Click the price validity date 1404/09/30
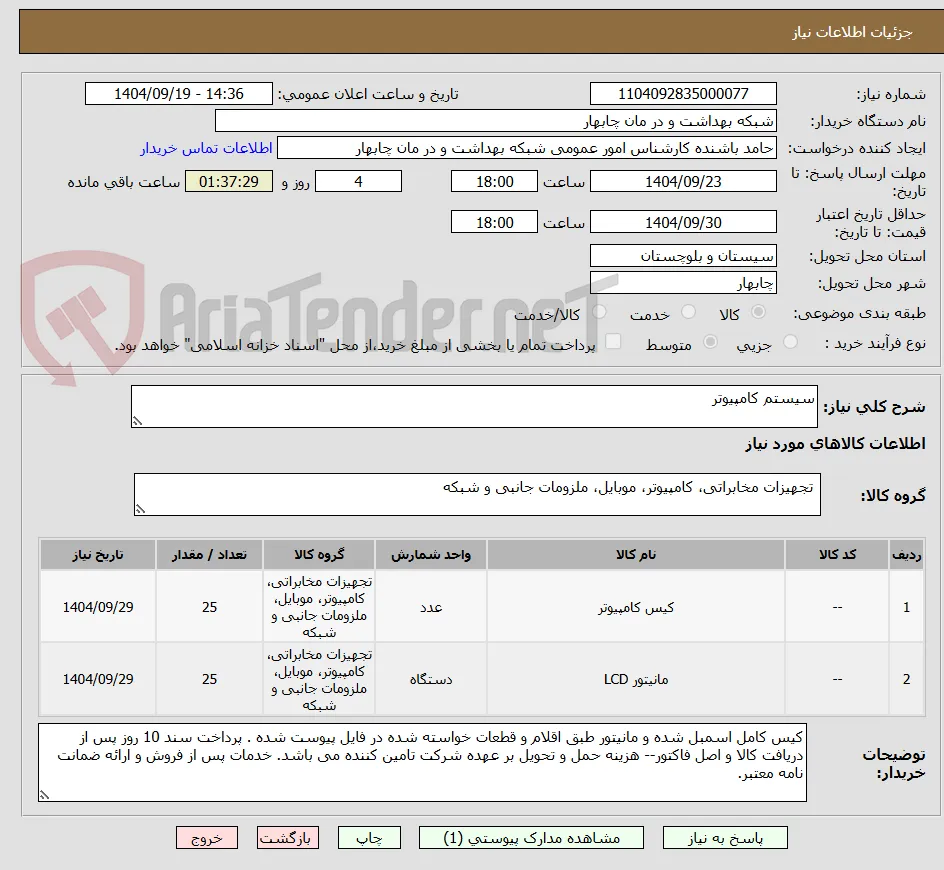The image size is (944, 870). point(683,222)
